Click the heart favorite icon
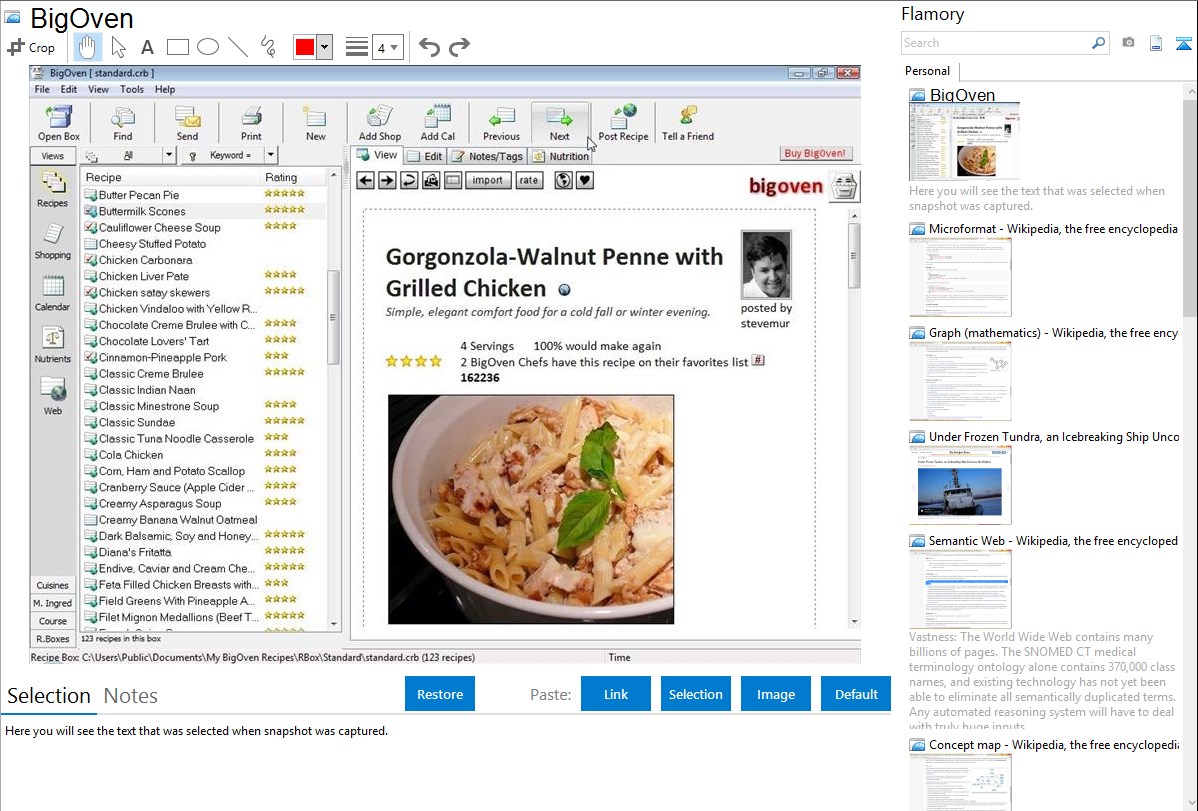Viewport: 1198px width, 811px height. tap(584, 180)
